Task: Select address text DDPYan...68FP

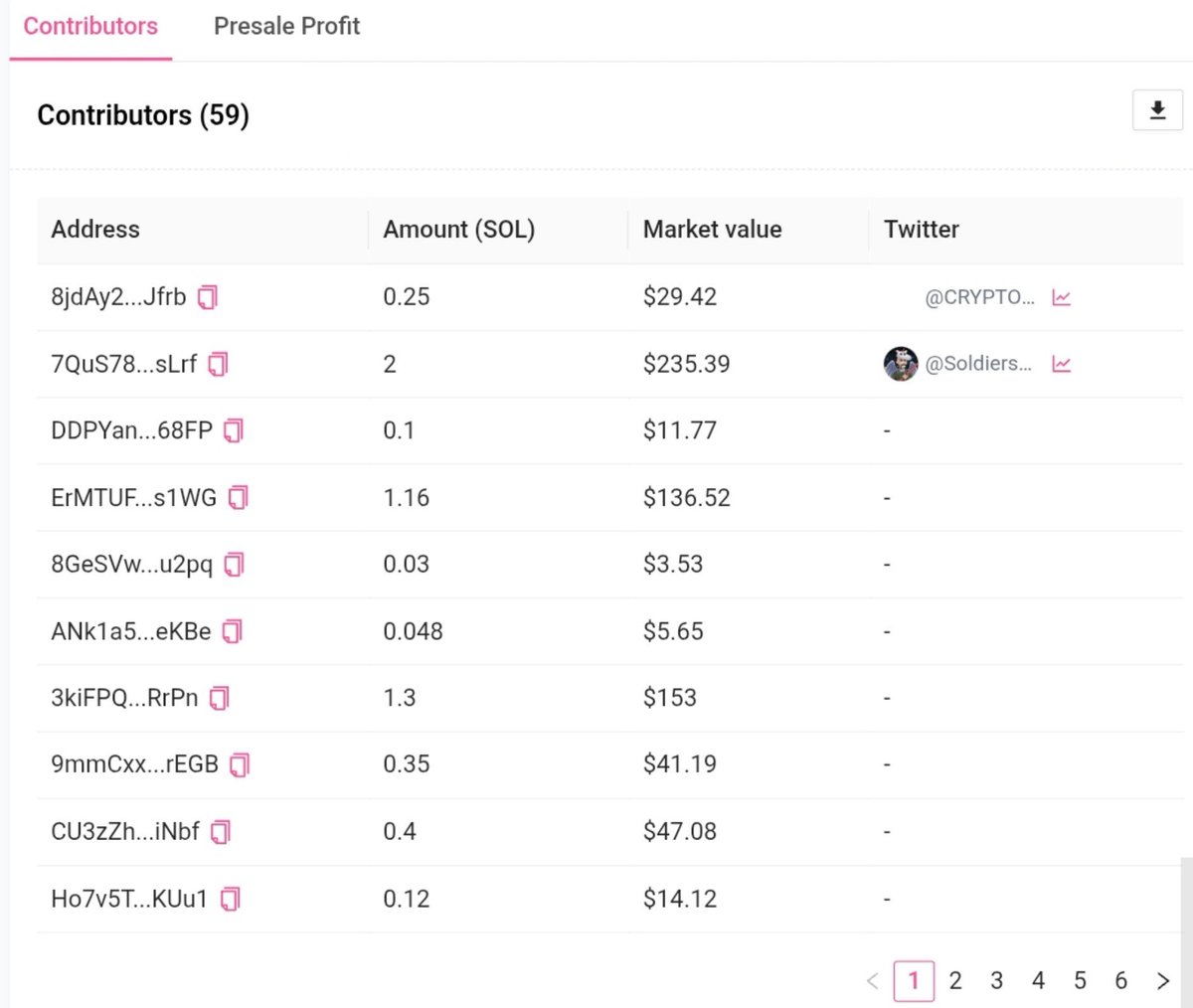Action: [x=132, y=430]
